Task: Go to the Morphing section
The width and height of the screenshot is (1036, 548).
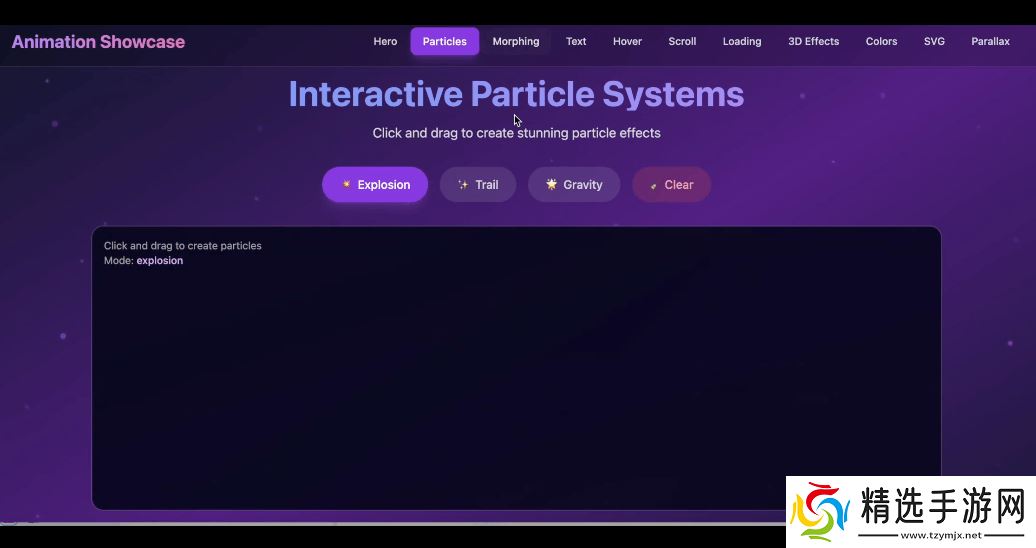Action: coord(516,42)
